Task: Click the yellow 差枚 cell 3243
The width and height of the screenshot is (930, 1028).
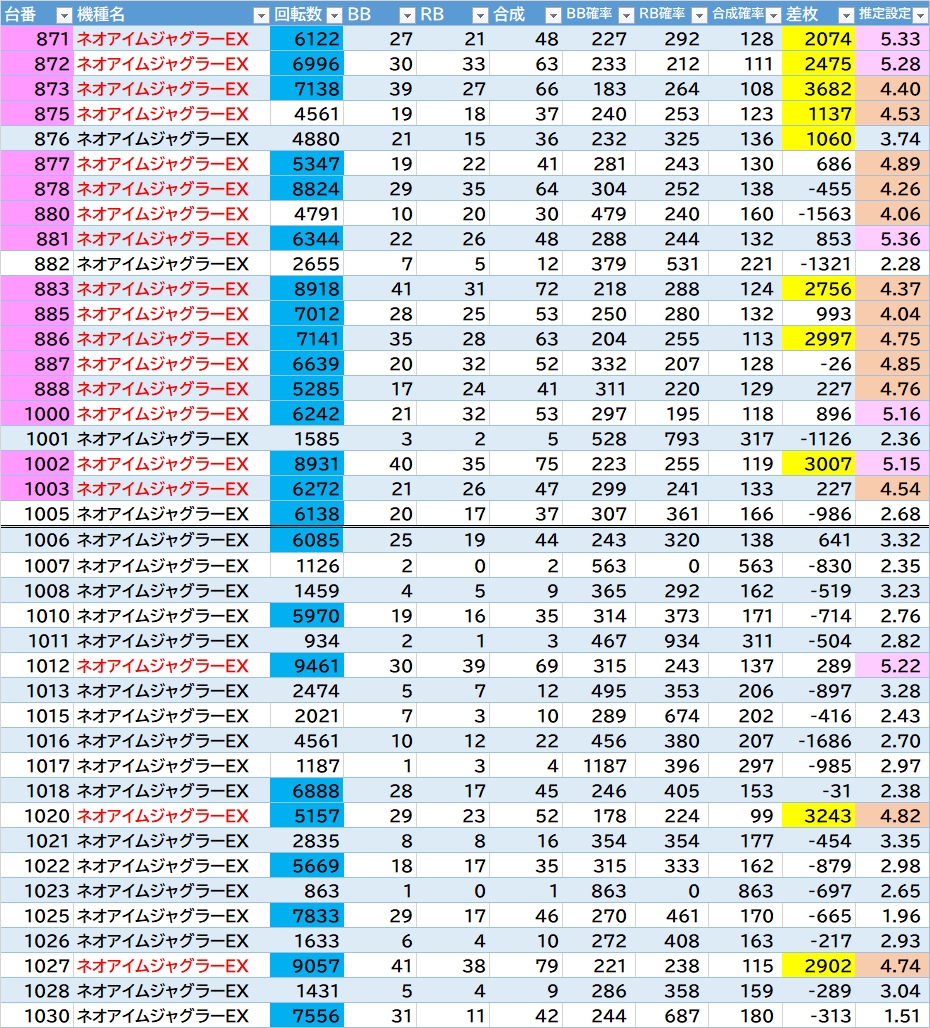Action: [x=820, y=816]
